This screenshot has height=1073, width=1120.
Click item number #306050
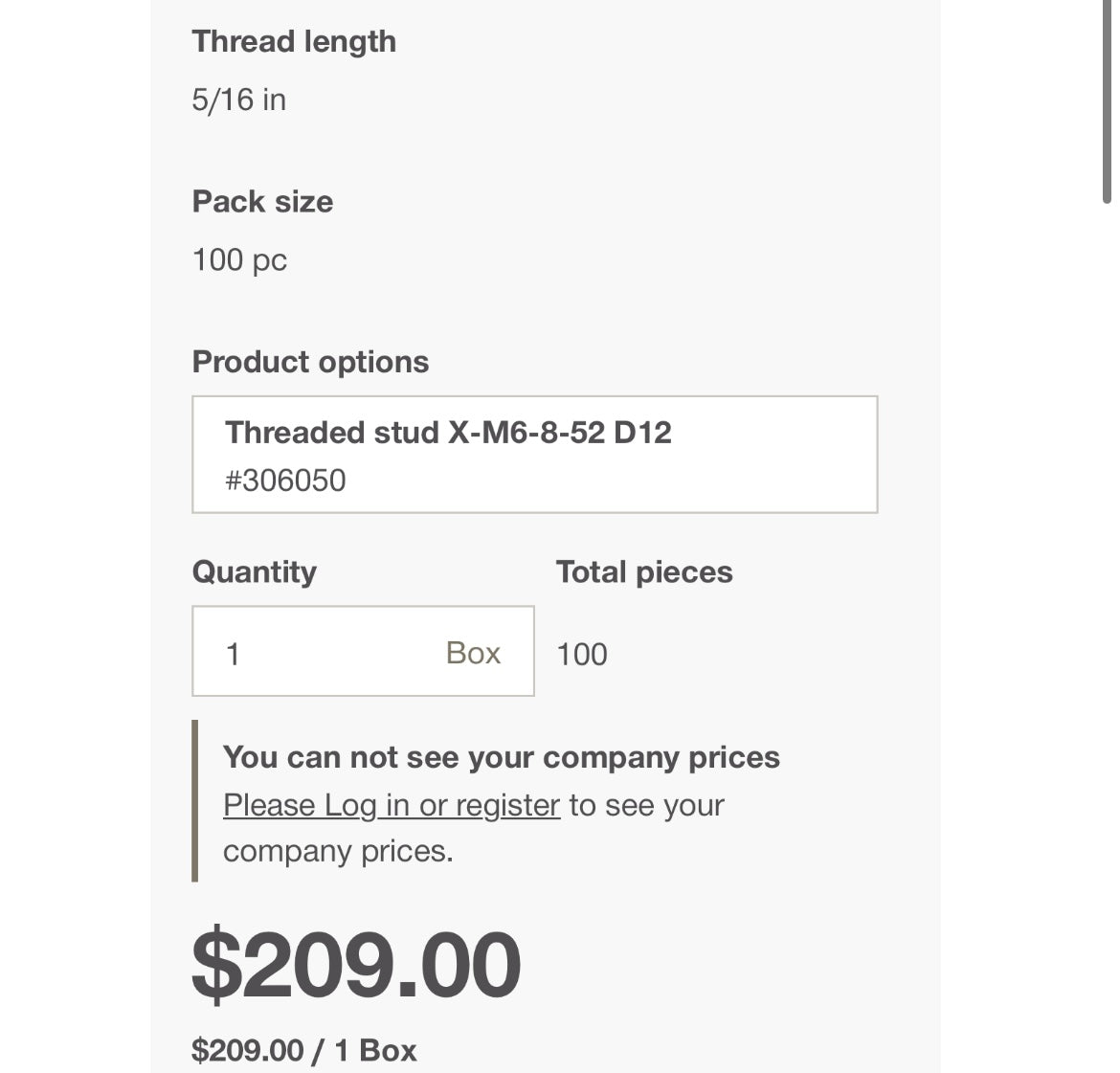pyautogui.click(x=284, y=480)
